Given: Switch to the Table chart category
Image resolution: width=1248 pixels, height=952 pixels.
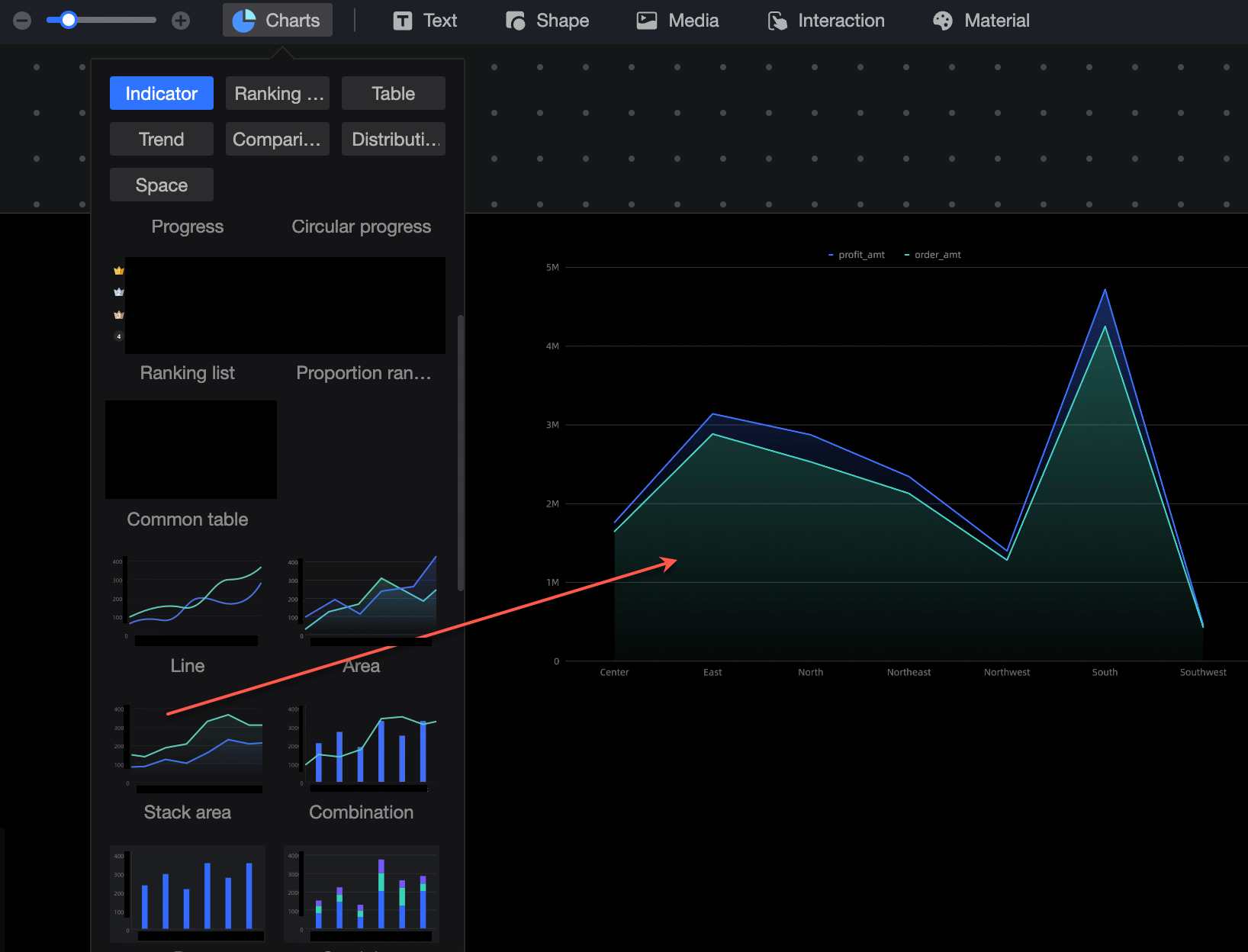Looking at the screenshot, I should pos(394,93).
